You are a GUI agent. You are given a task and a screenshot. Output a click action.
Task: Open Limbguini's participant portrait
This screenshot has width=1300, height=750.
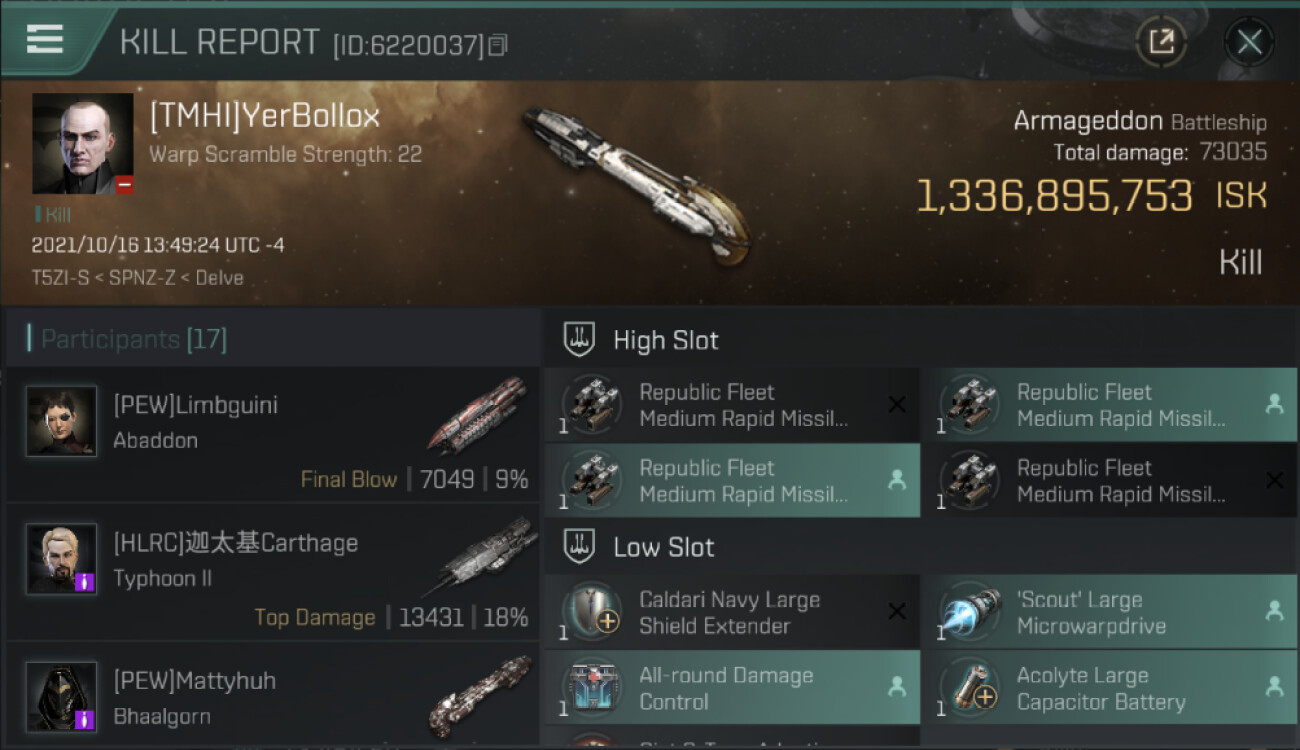[x=62, y=421]
